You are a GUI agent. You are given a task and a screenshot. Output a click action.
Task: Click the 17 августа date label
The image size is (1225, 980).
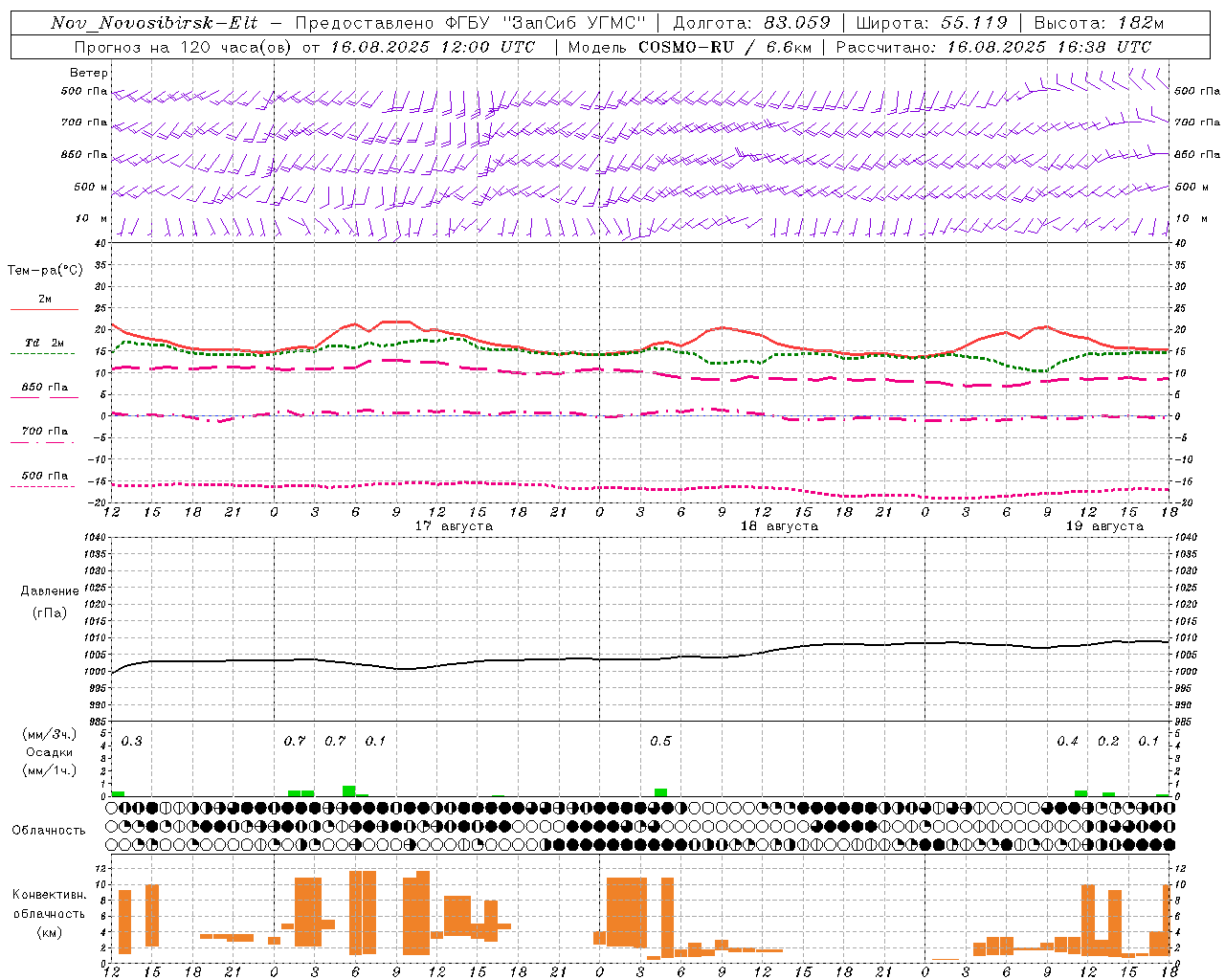454,526
